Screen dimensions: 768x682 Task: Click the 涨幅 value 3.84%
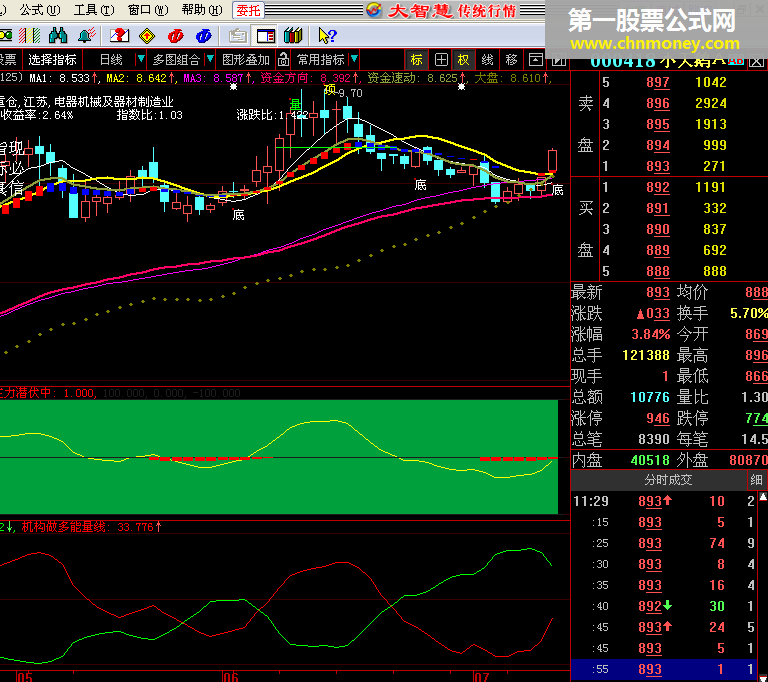(650, 335)
